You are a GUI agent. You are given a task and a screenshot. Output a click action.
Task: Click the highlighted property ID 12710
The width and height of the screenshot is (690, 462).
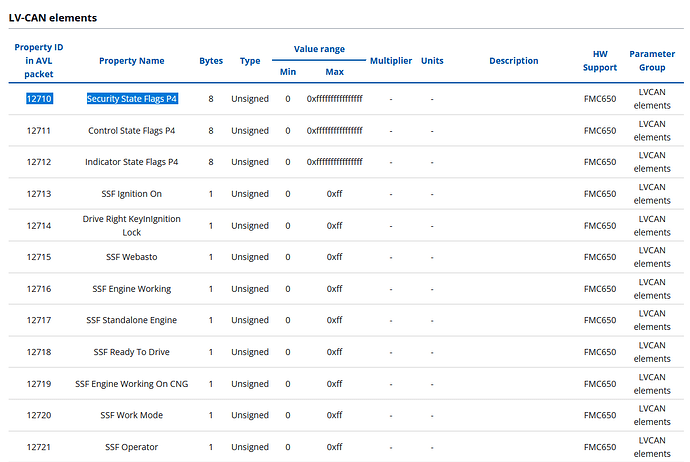[x=39, y=99]
